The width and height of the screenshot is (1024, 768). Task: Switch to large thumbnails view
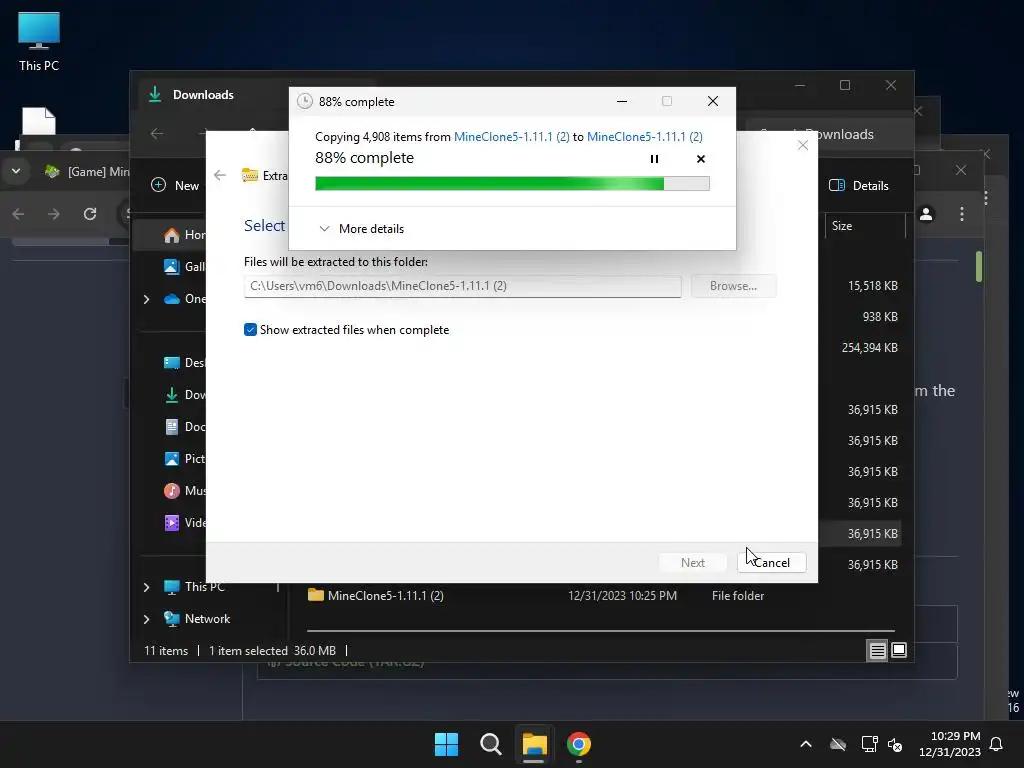point(899,650)
